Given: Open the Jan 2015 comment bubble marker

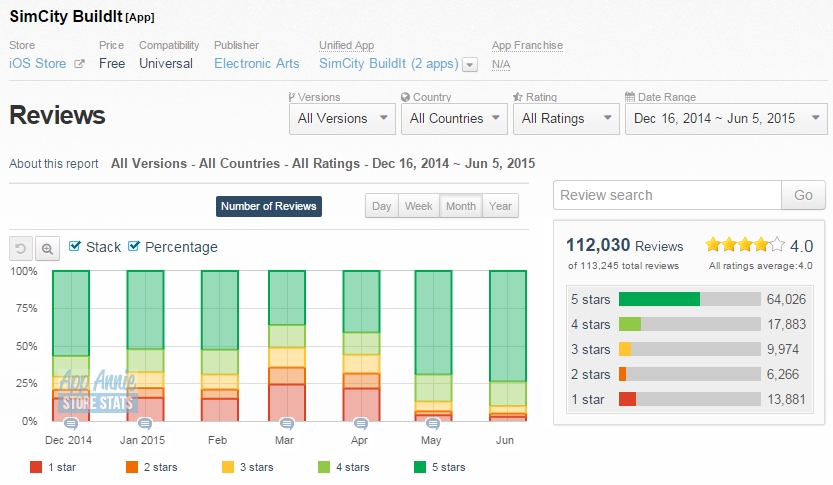Looking at the screenshot, I should tap(144, 423).
